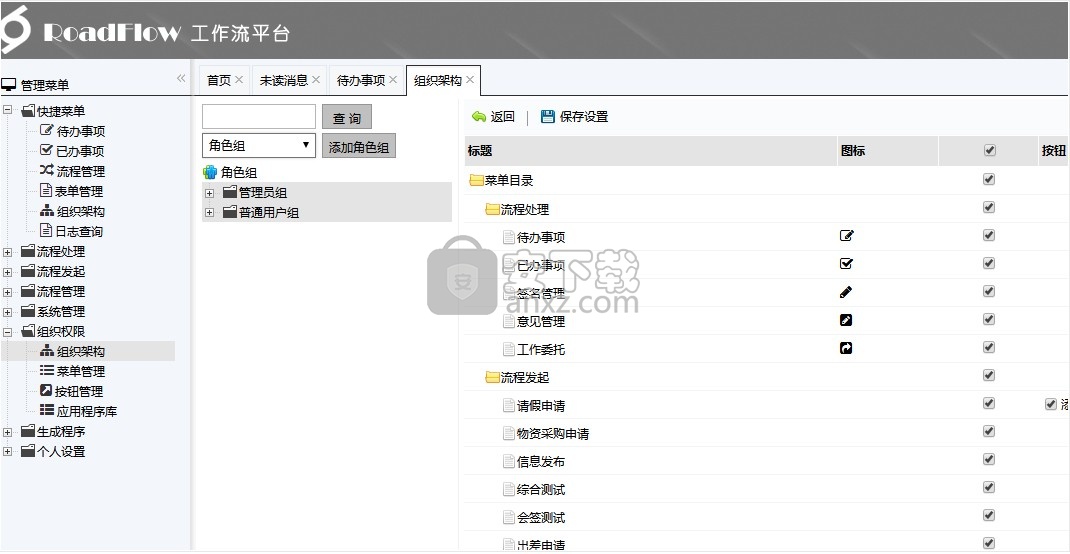Open the 角色组 dropdown
This screenshot has height=554, width=1070.
click(x=259, y=145)
